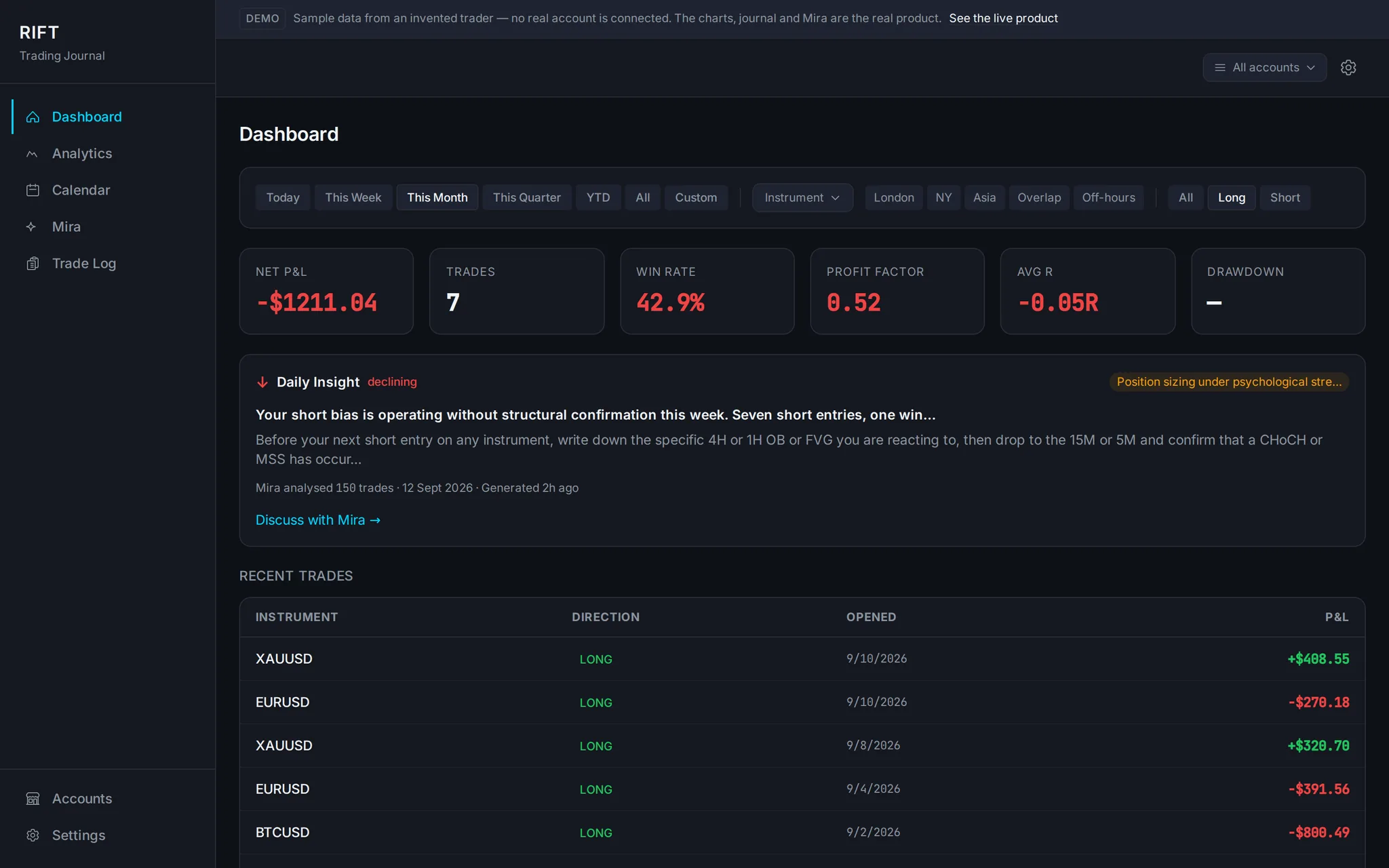Open the Trade Log page
The width and height of the screenshot is (1389, 868).
pos(109,264)
